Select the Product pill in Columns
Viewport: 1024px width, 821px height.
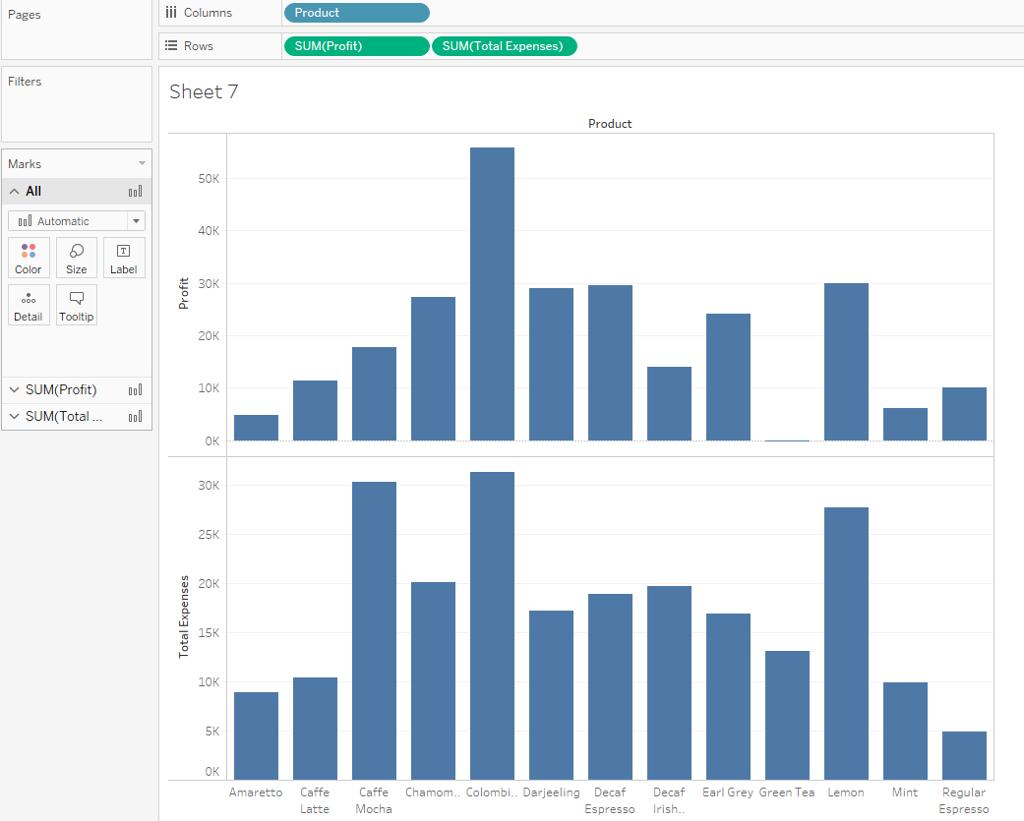tap(357, 13)
